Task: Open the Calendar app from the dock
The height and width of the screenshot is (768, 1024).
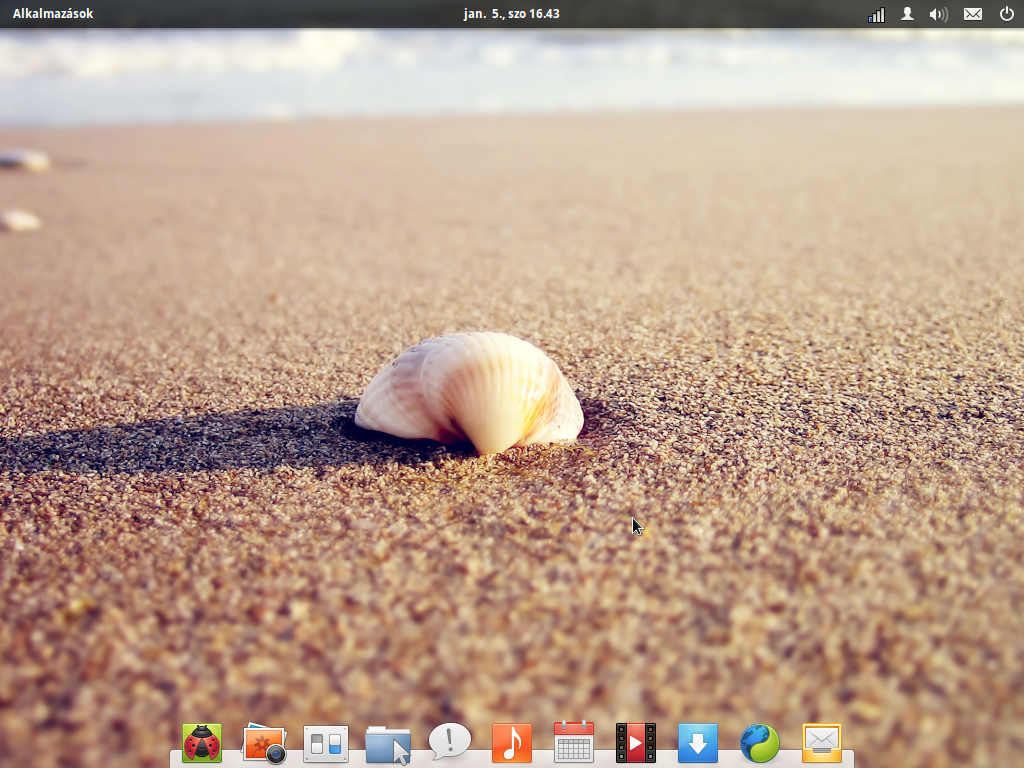Action: [x=574, y=743]
